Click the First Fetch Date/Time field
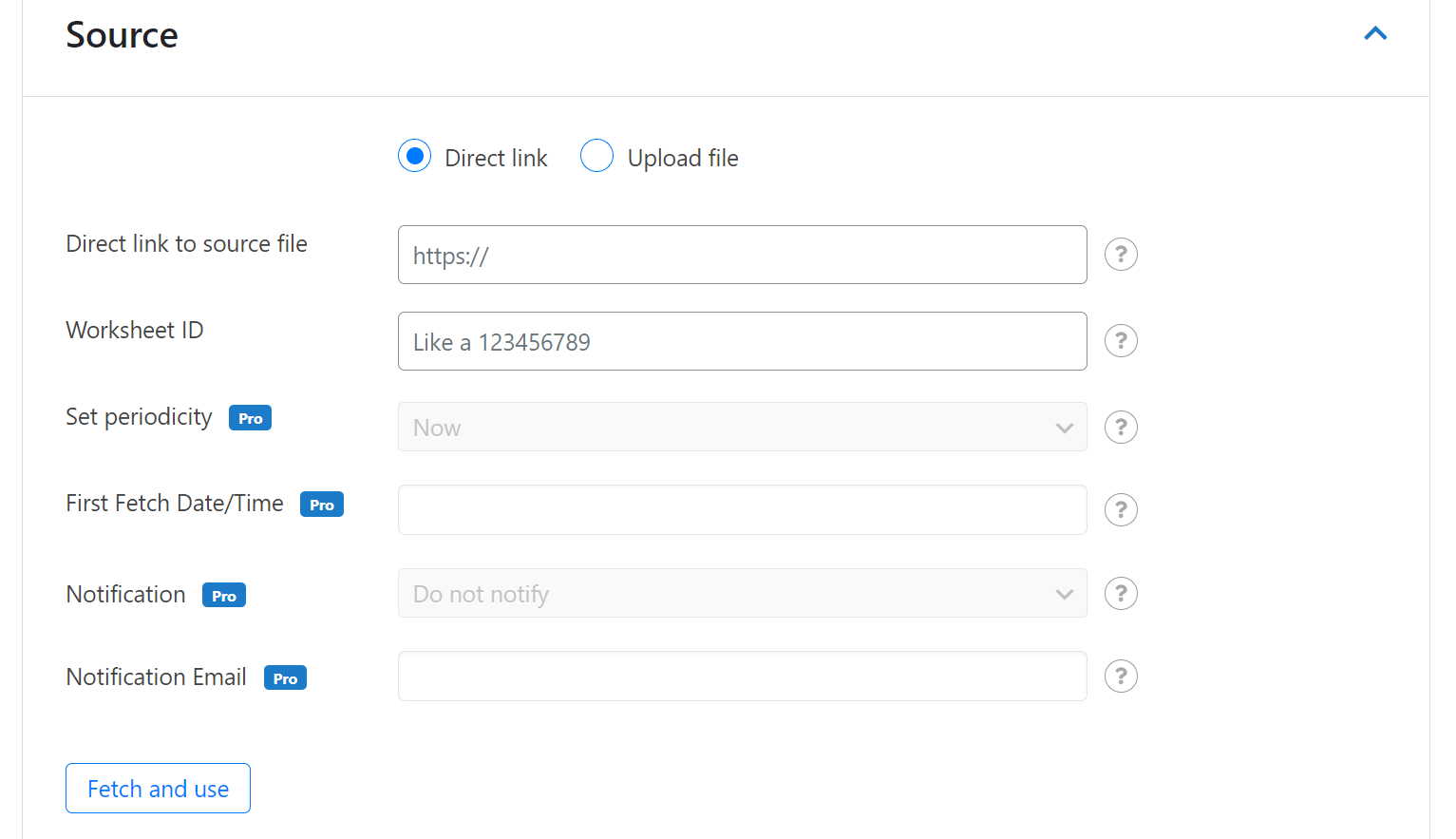 [x=742, y=510]
